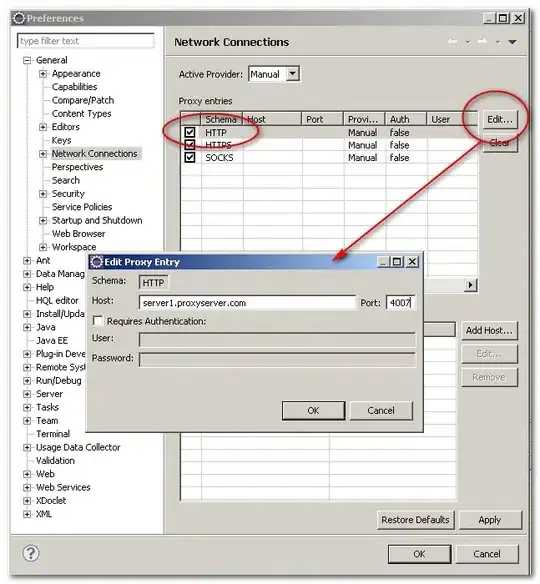The width and height of the screenshot is (540, 584).
Task: Click the back navigation arrow icon
Action: click(452, 41)
